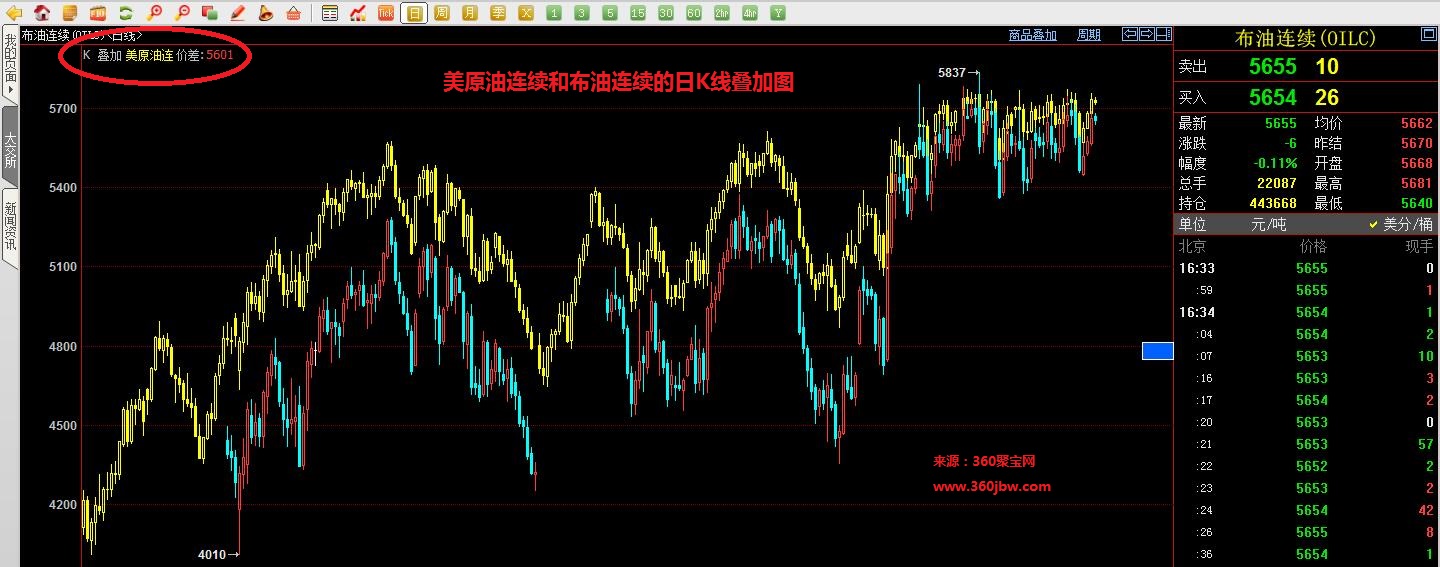Open the 商品叠加 link

point(1032,35)
